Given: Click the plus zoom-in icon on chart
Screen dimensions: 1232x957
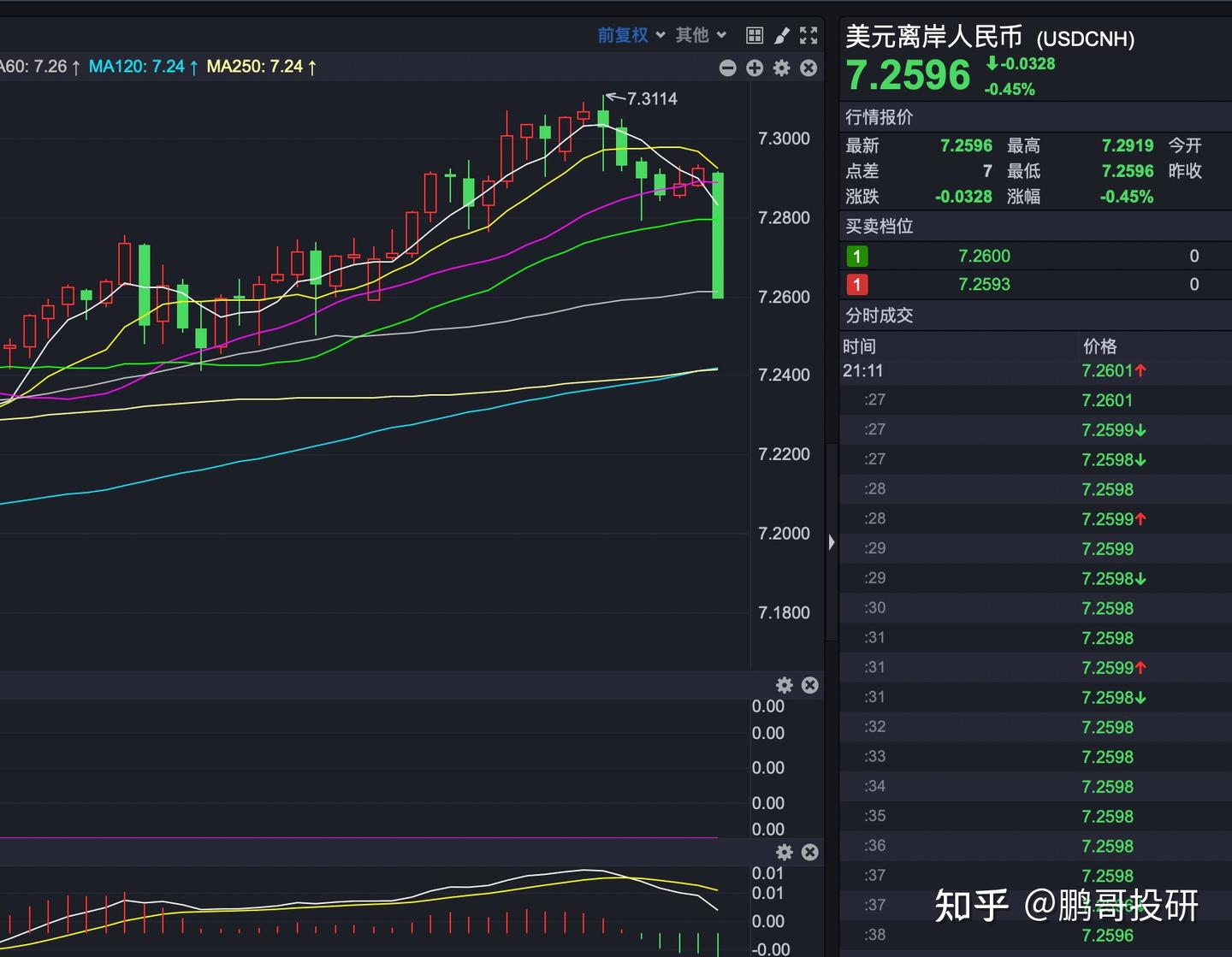Looking at the screenshot, I should [755, 68].
